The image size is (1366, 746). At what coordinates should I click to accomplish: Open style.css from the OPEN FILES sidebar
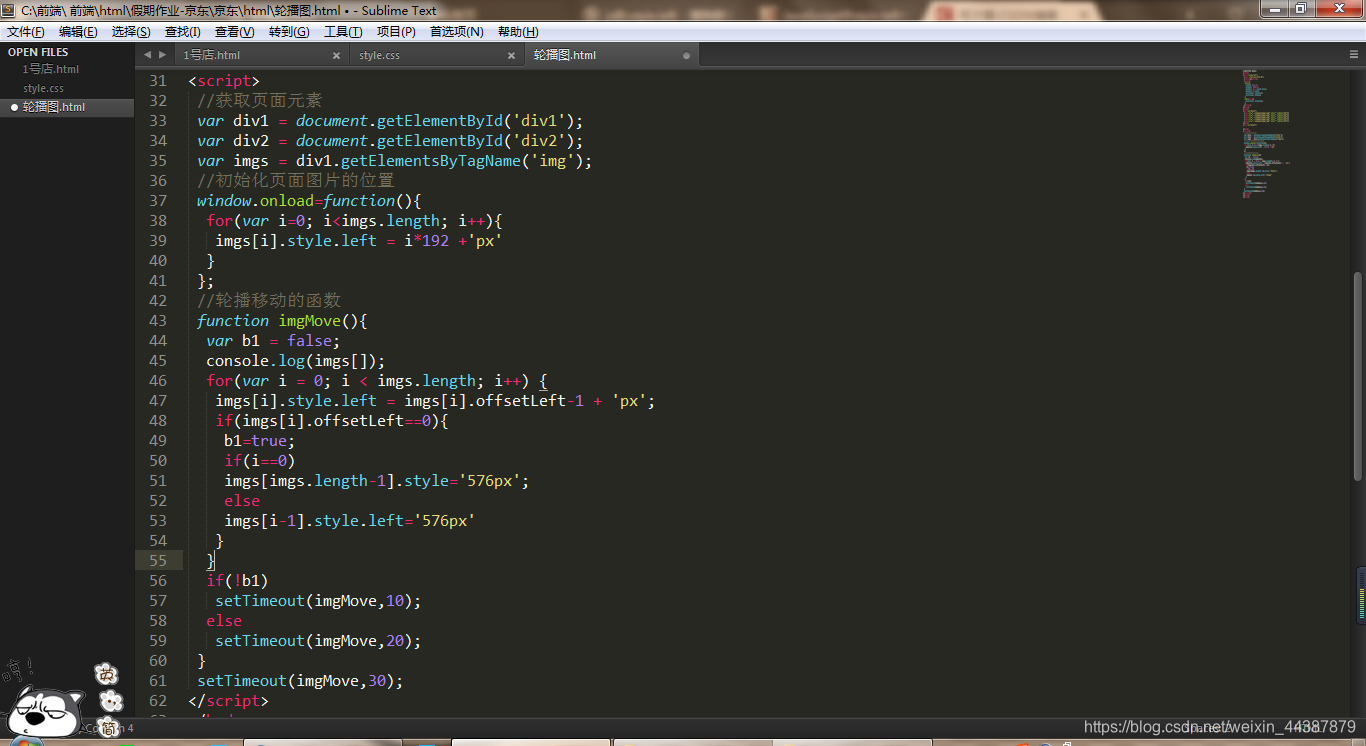(43, 87)
